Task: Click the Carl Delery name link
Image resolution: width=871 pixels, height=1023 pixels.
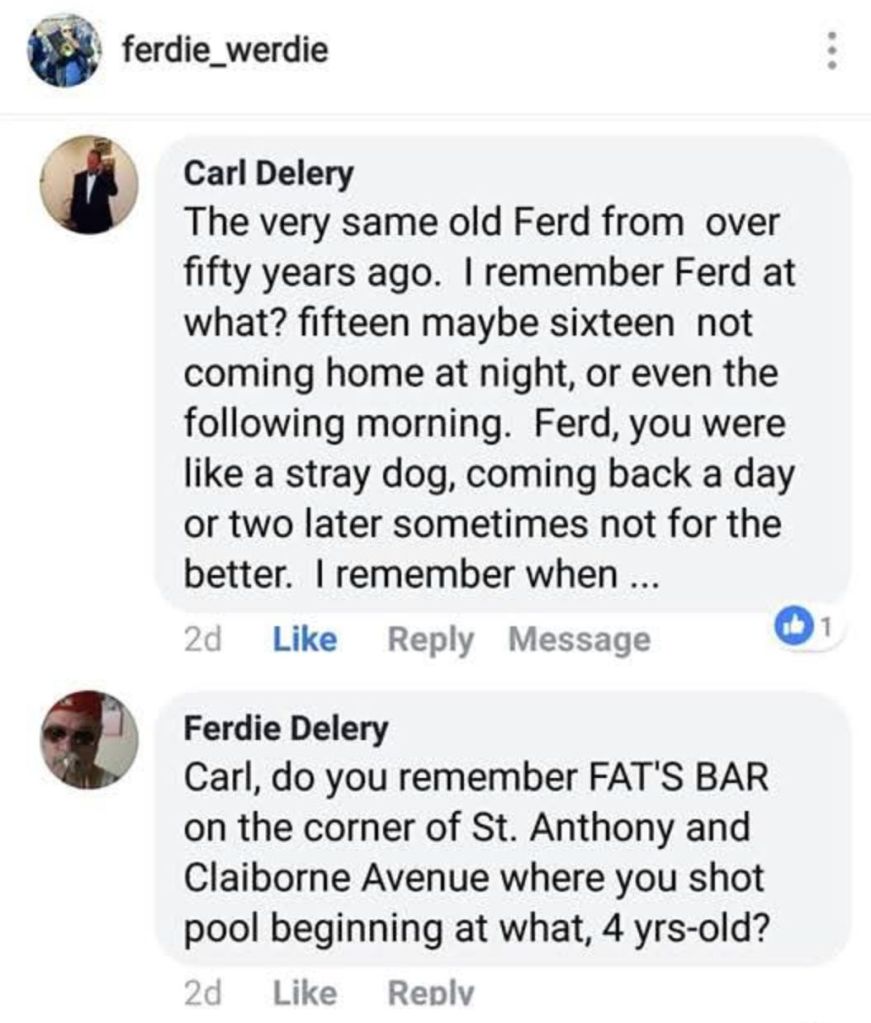Action: click(269, 174)
